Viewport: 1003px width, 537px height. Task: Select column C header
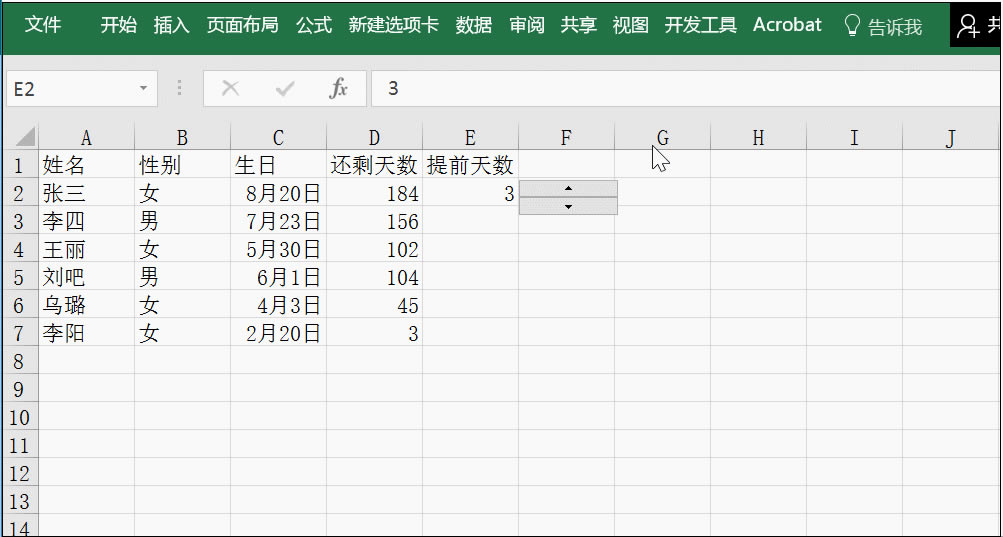coord(278,137)
